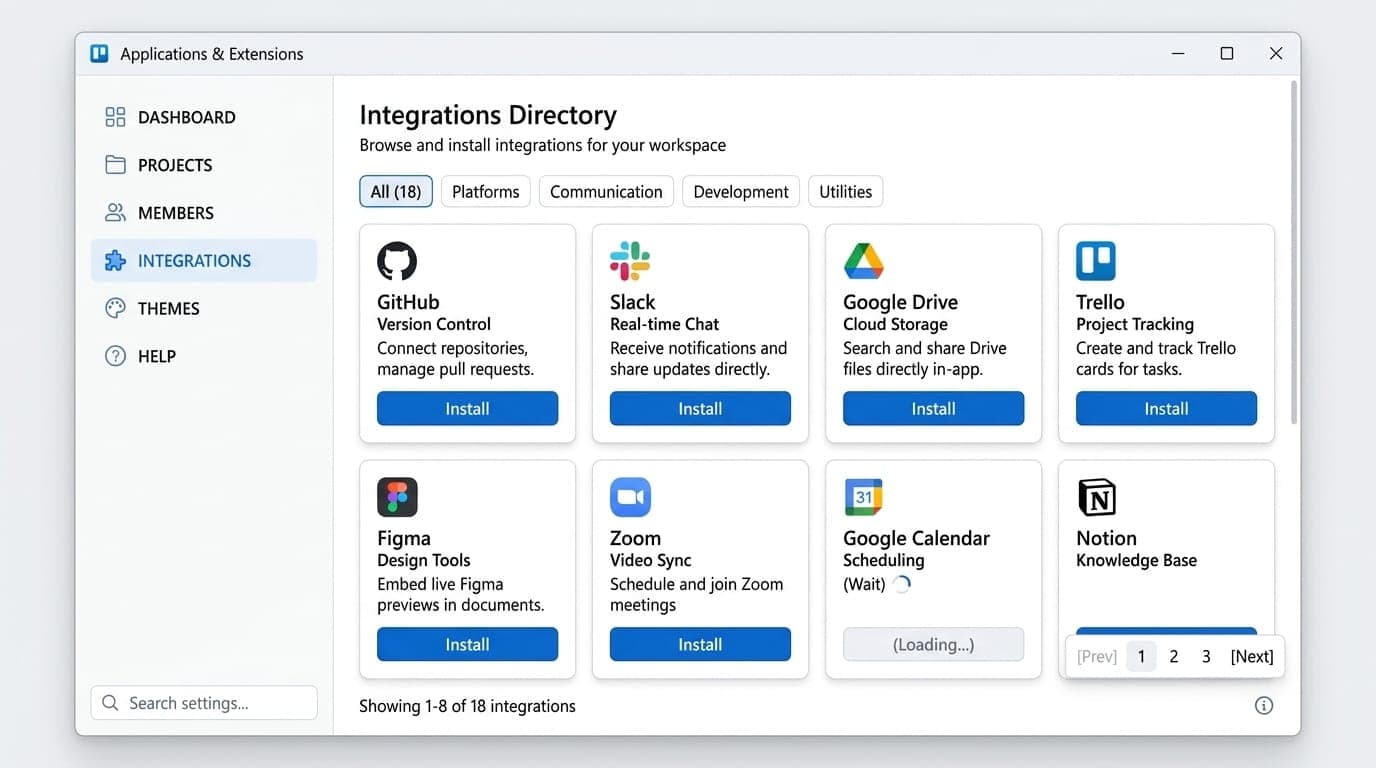This screenshot has height=768, width=1376.
Task: Click the "Scheduling" subtitle on Google Calendar
Action: [x=884, y=560]
